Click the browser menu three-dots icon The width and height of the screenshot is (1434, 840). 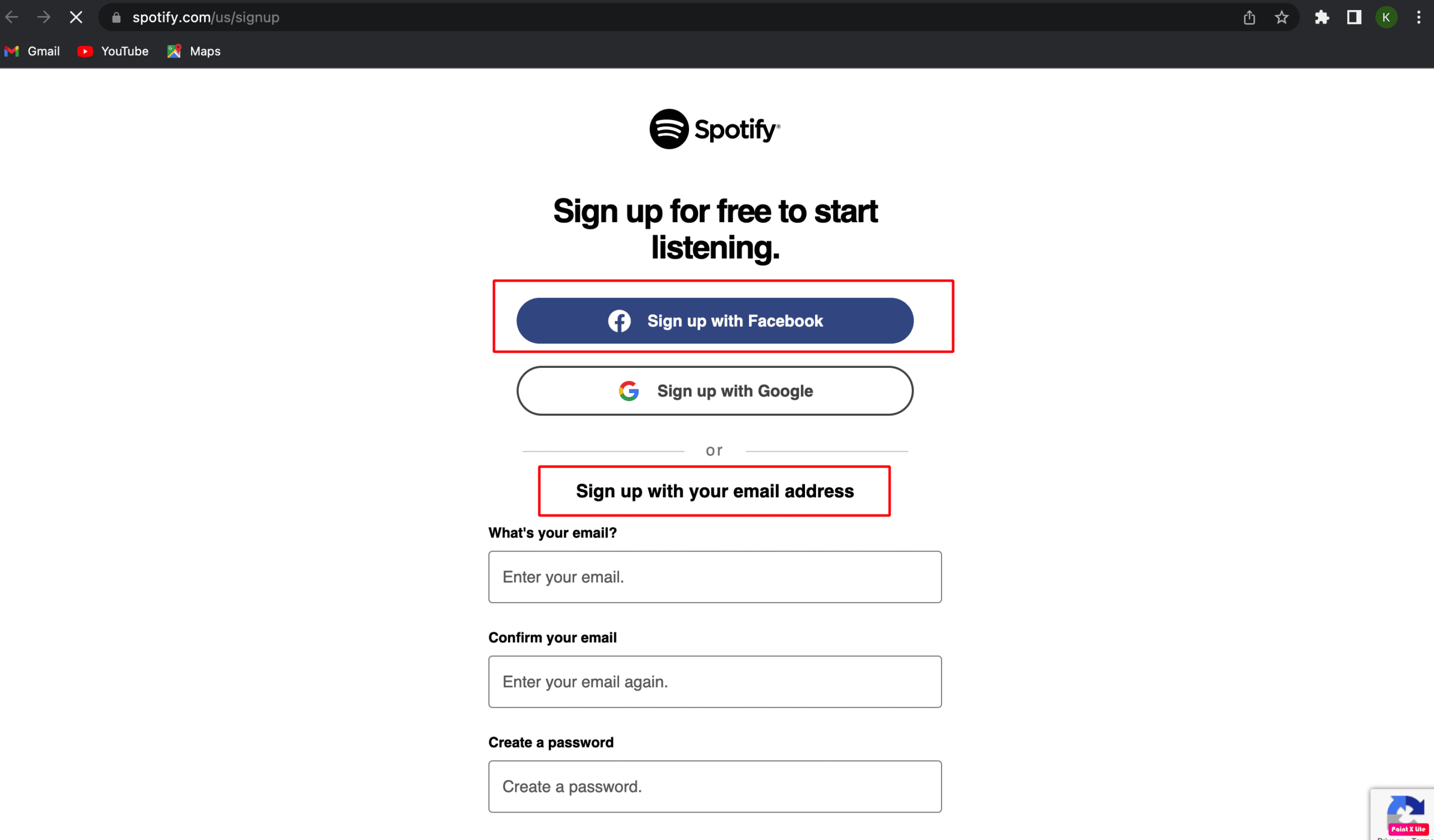tap(1422, 18)
